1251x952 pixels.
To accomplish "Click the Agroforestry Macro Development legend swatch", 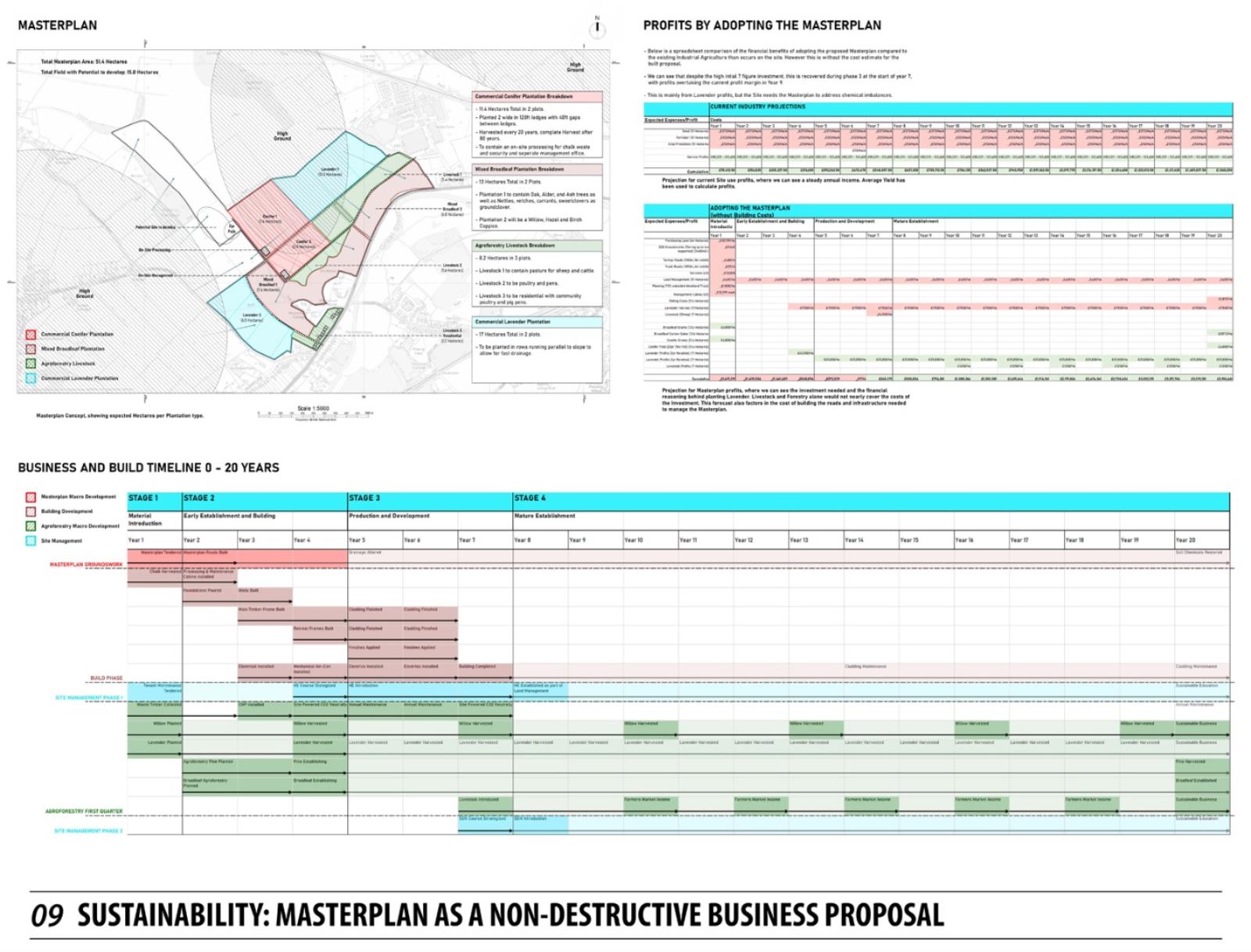I will (30, 526).
